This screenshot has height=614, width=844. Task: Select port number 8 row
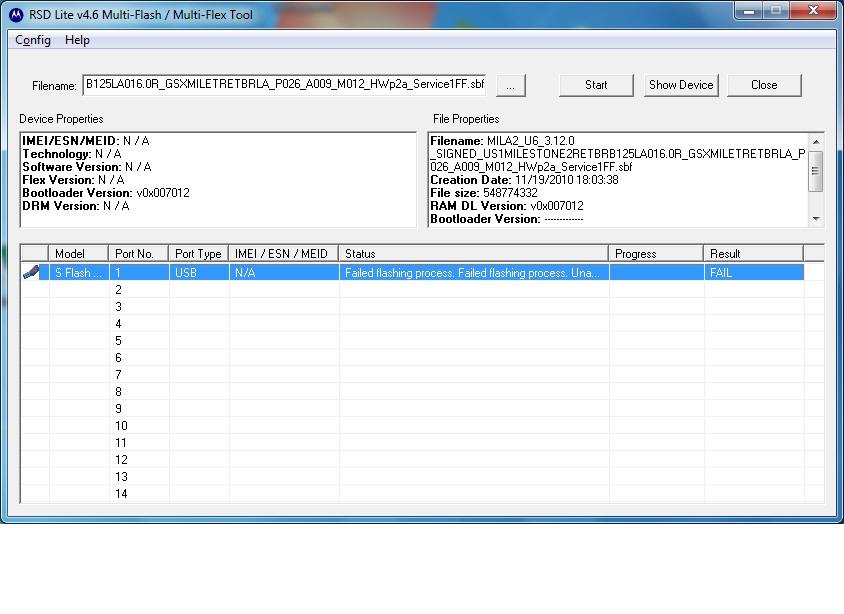coord(422,392)
